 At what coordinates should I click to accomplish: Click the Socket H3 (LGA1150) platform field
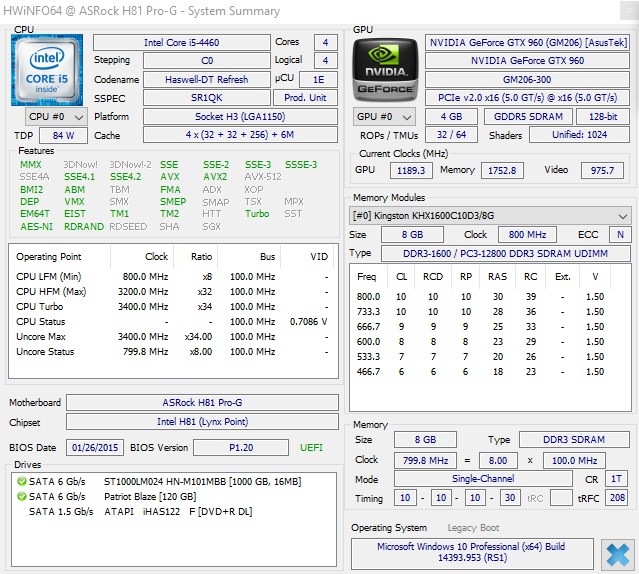pyautogui.click(x=240, y=117)
